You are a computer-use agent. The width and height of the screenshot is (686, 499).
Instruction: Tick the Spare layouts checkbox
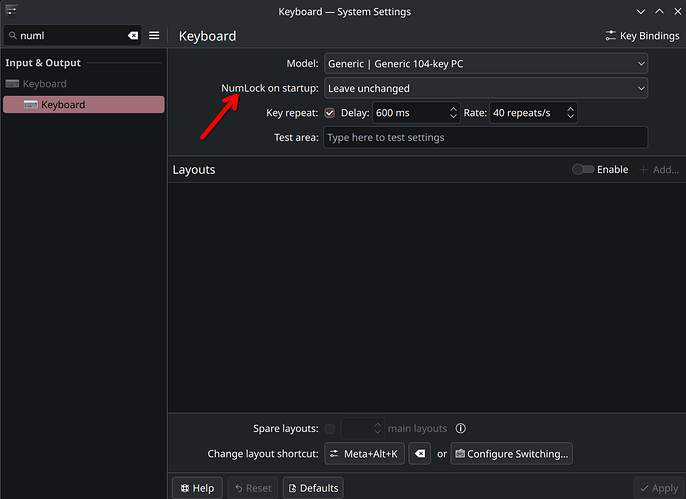pyautogui.click(x=330, y=429)
